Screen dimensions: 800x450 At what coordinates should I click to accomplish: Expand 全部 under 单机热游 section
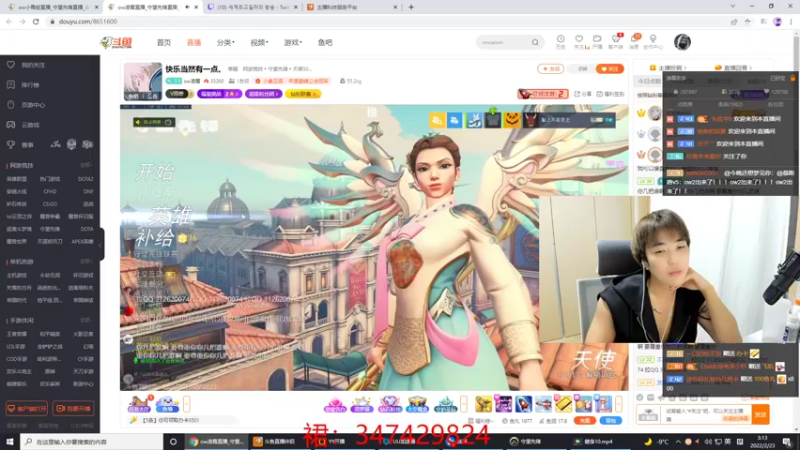(86, 261)
